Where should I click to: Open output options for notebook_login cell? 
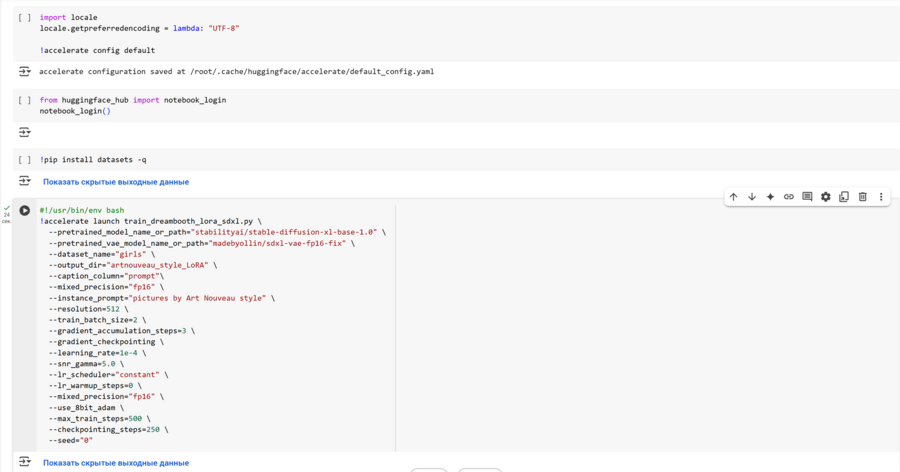coord(25,132)
